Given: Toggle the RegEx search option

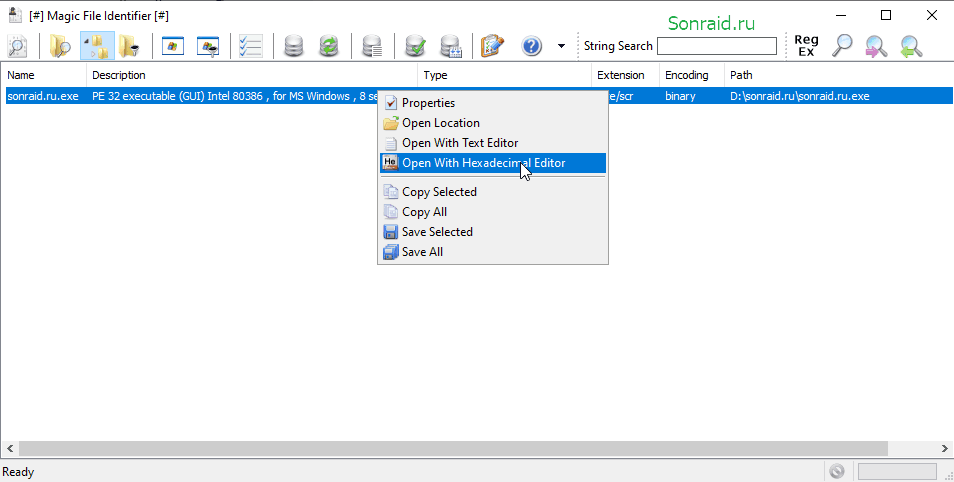Looking at the screenshot, I should pyautogui.click(x=806, y=46).
